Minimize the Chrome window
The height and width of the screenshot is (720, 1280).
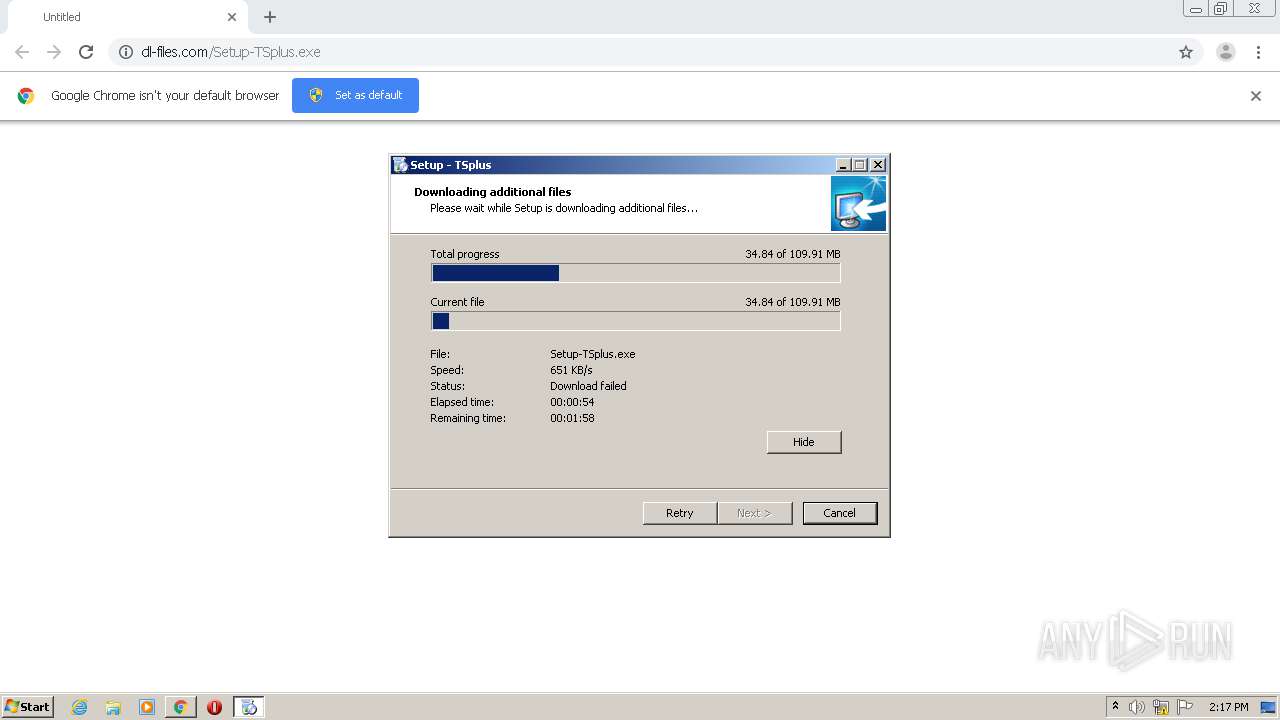1196,9
